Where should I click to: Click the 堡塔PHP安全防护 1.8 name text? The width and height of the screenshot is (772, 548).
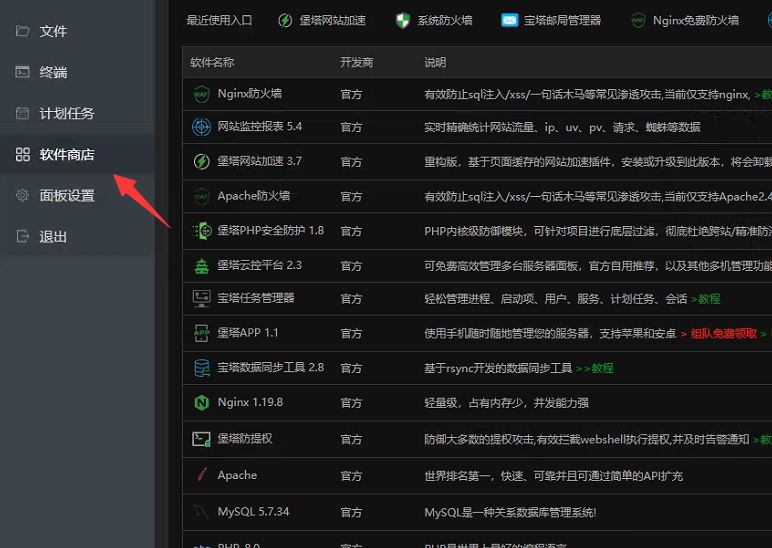point(271,230)
